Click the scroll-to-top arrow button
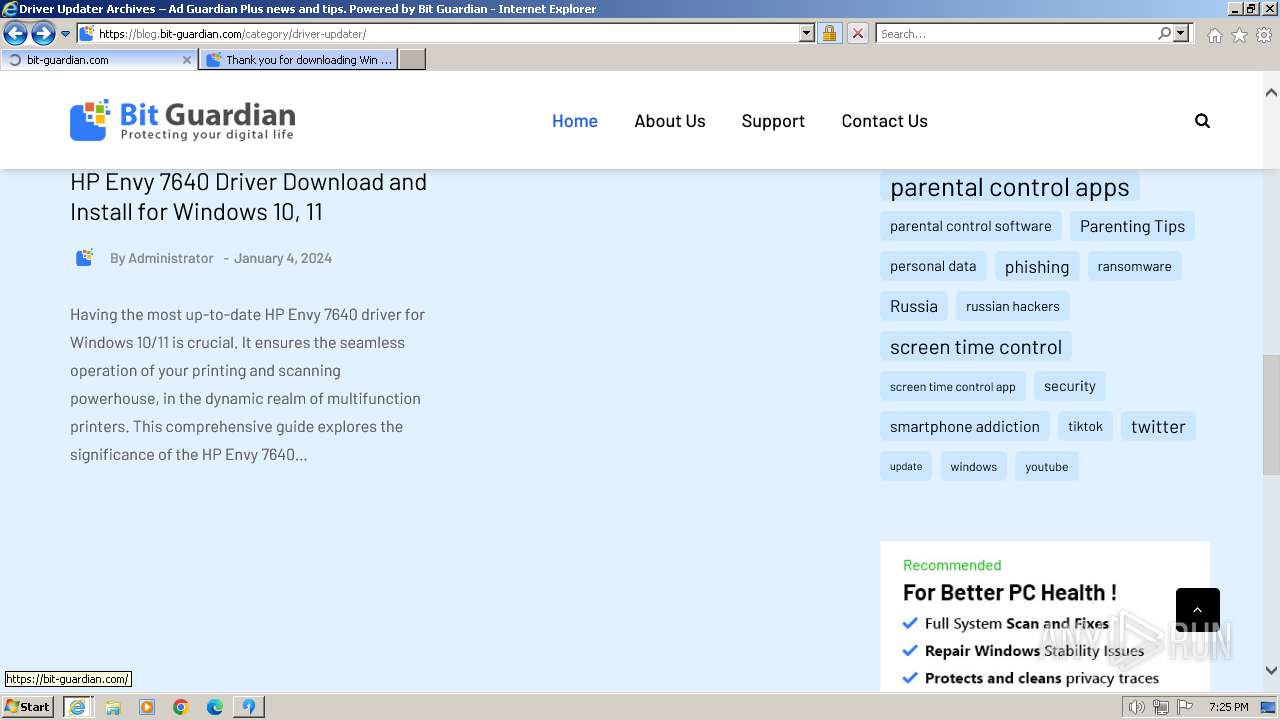 click(x=1197, y=610)
